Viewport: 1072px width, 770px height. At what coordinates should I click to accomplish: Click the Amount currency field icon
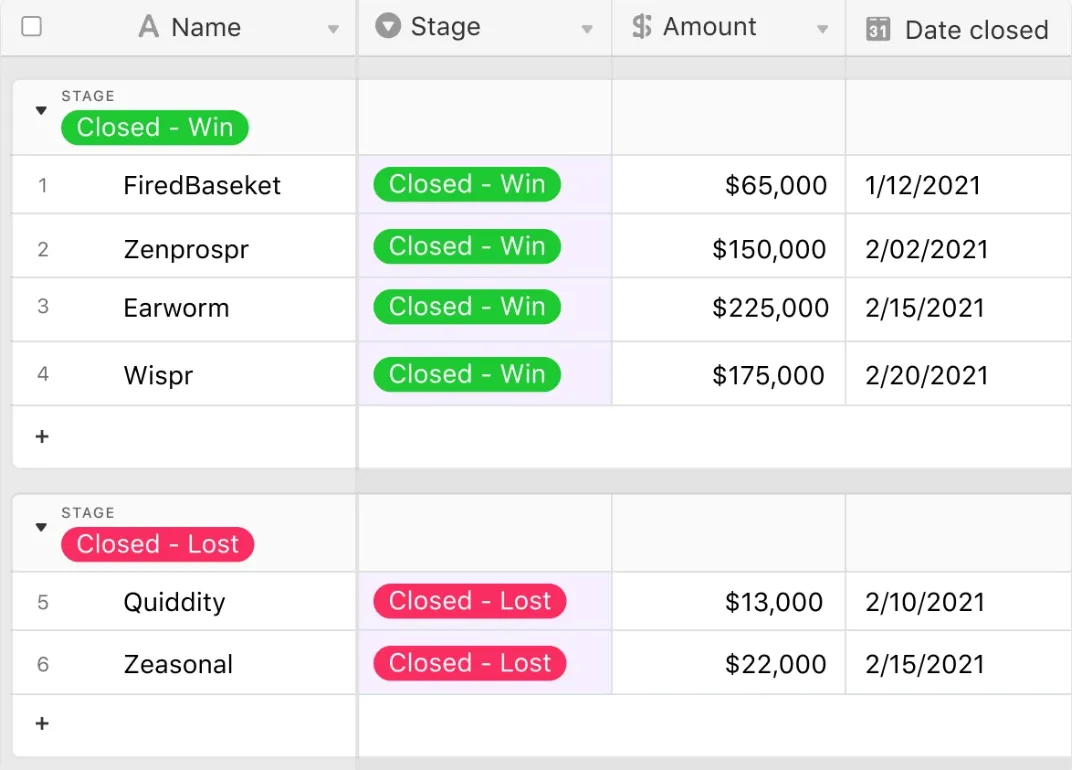[x=641, y=26]
